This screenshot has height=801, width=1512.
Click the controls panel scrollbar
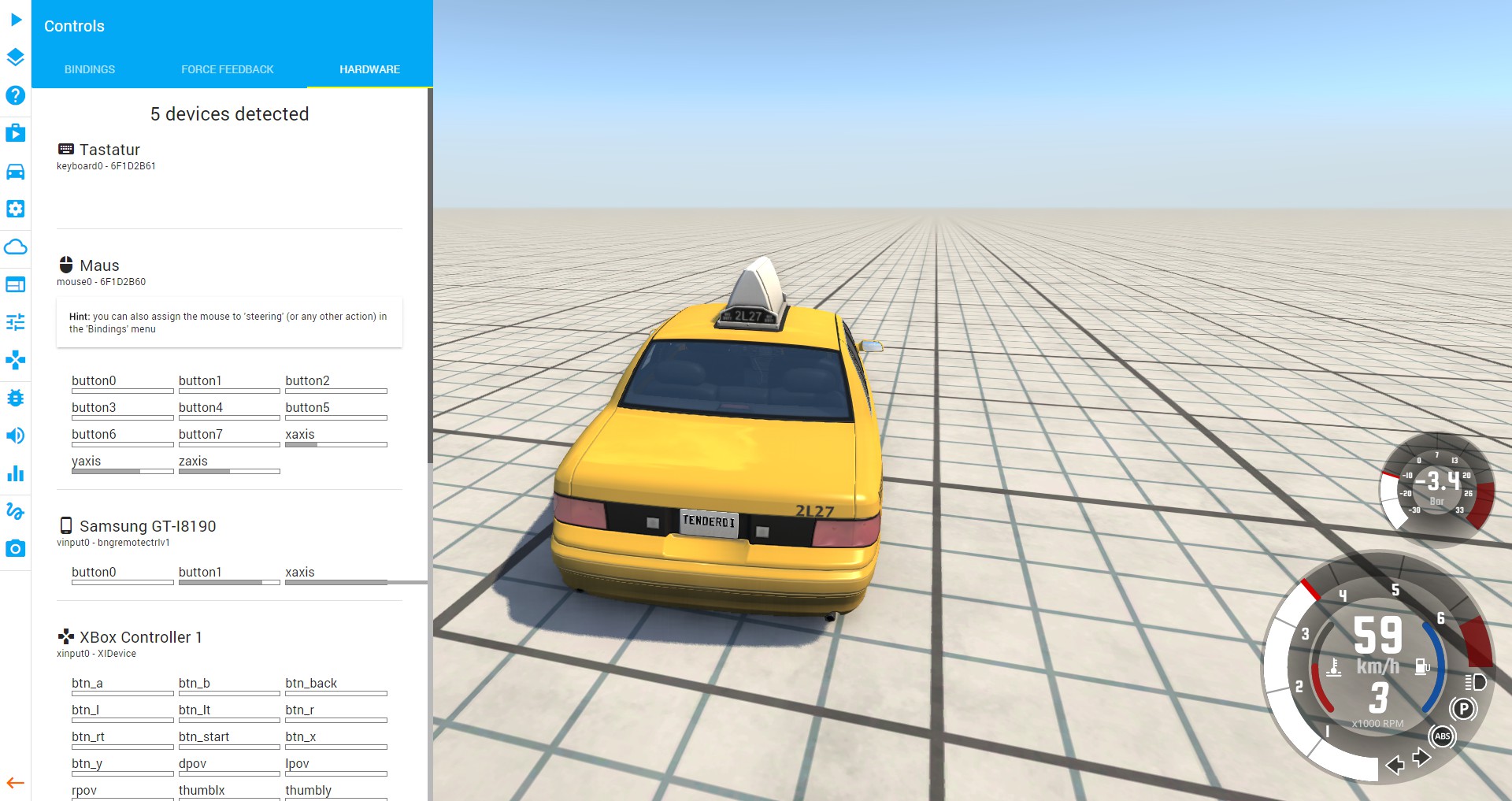[430, 276]
